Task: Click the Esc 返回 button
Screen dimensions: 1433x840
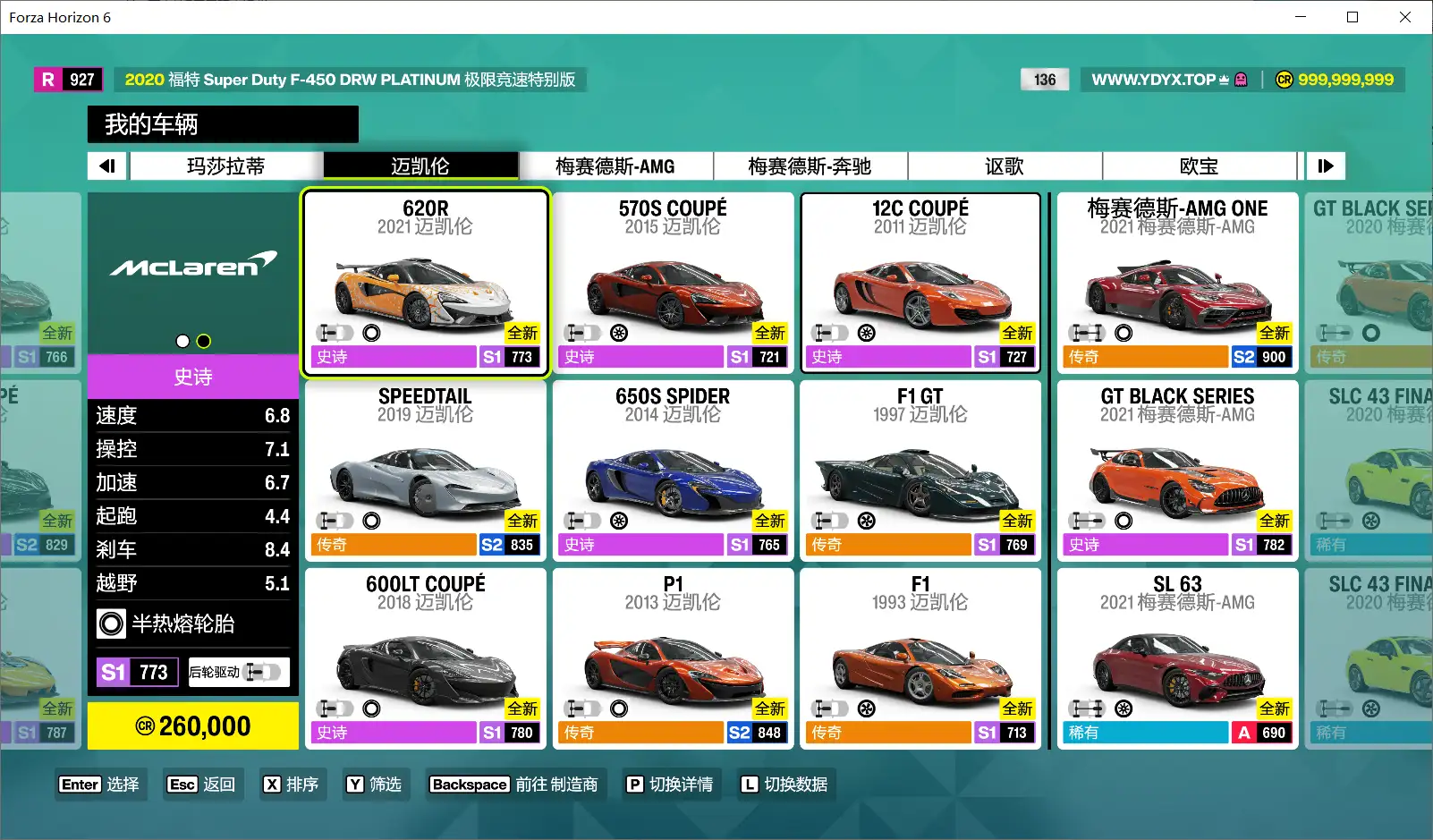Action: coord(201,785)
